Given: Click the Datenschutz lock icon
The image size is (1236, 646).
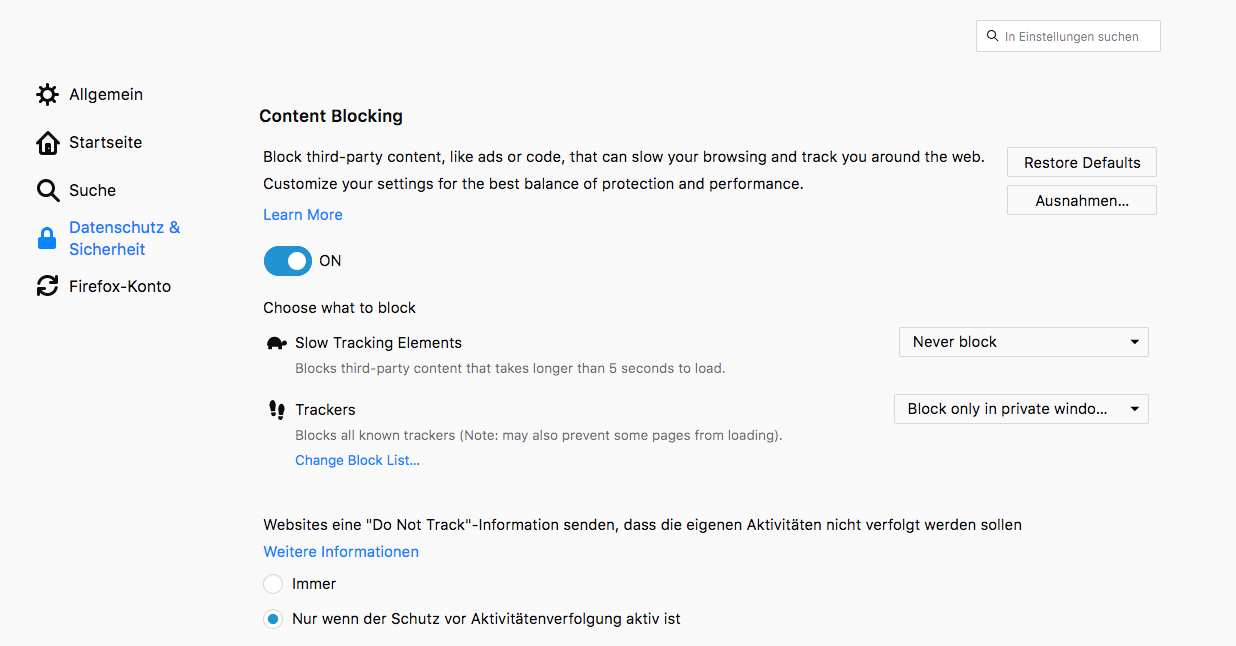Looking at the screenshot, I should (47, 239).
